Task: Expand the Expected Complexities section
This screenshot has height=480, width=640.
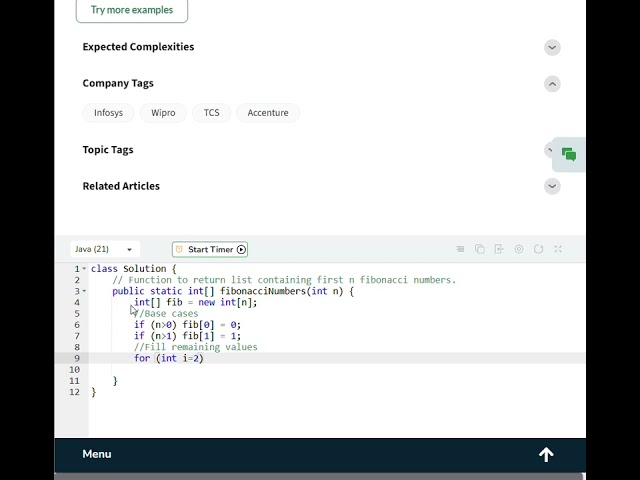Action: (x=552, y=47)
